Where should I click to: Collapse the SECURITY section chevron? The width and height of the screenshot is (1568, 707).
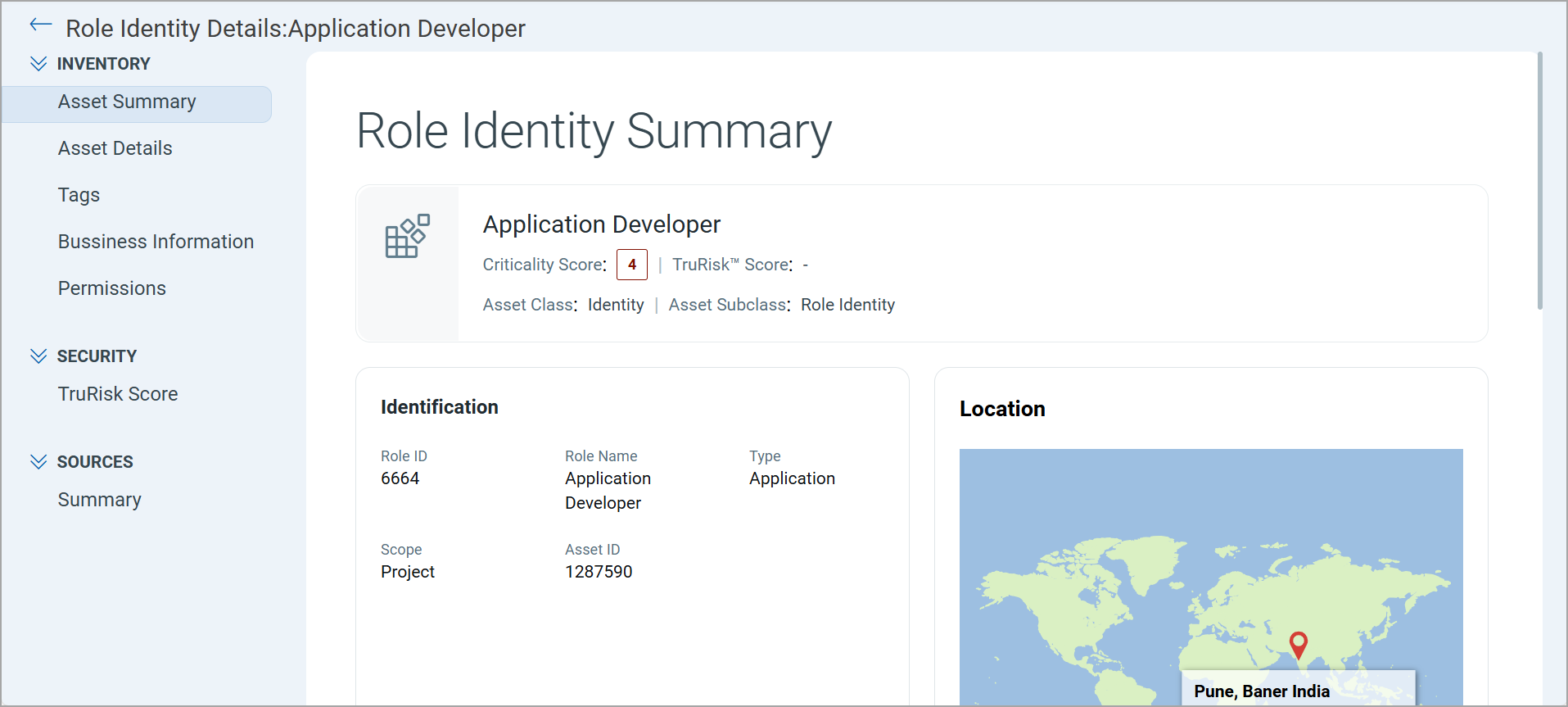point(38,356)
